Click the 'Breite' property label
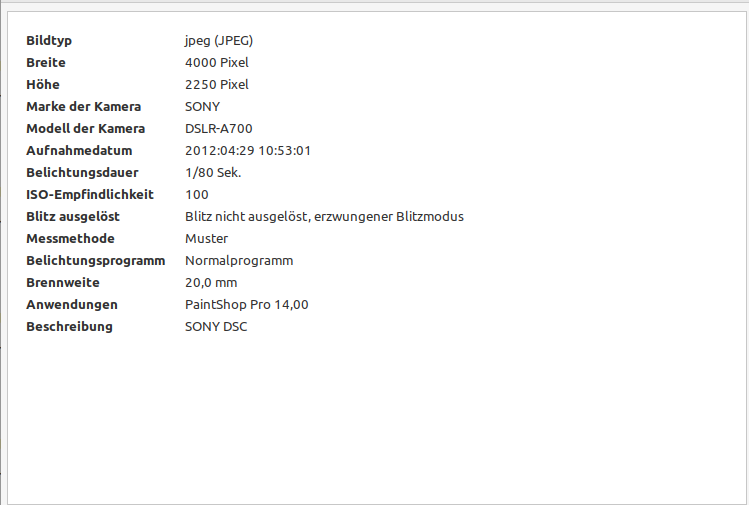 point(46,63)
